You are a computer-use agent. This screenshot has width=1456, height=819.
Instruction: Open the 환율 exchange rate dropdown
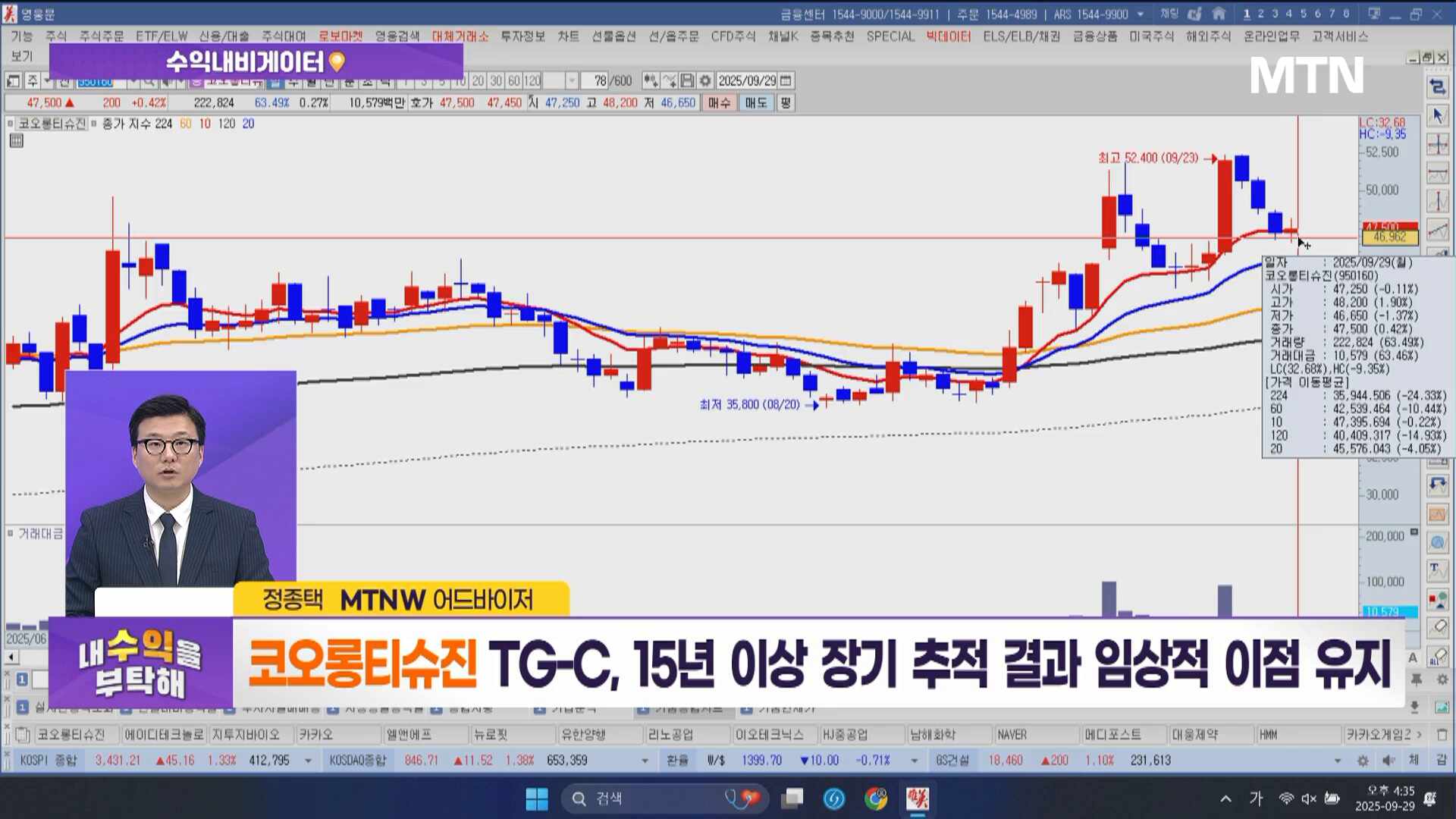[915, 761]
